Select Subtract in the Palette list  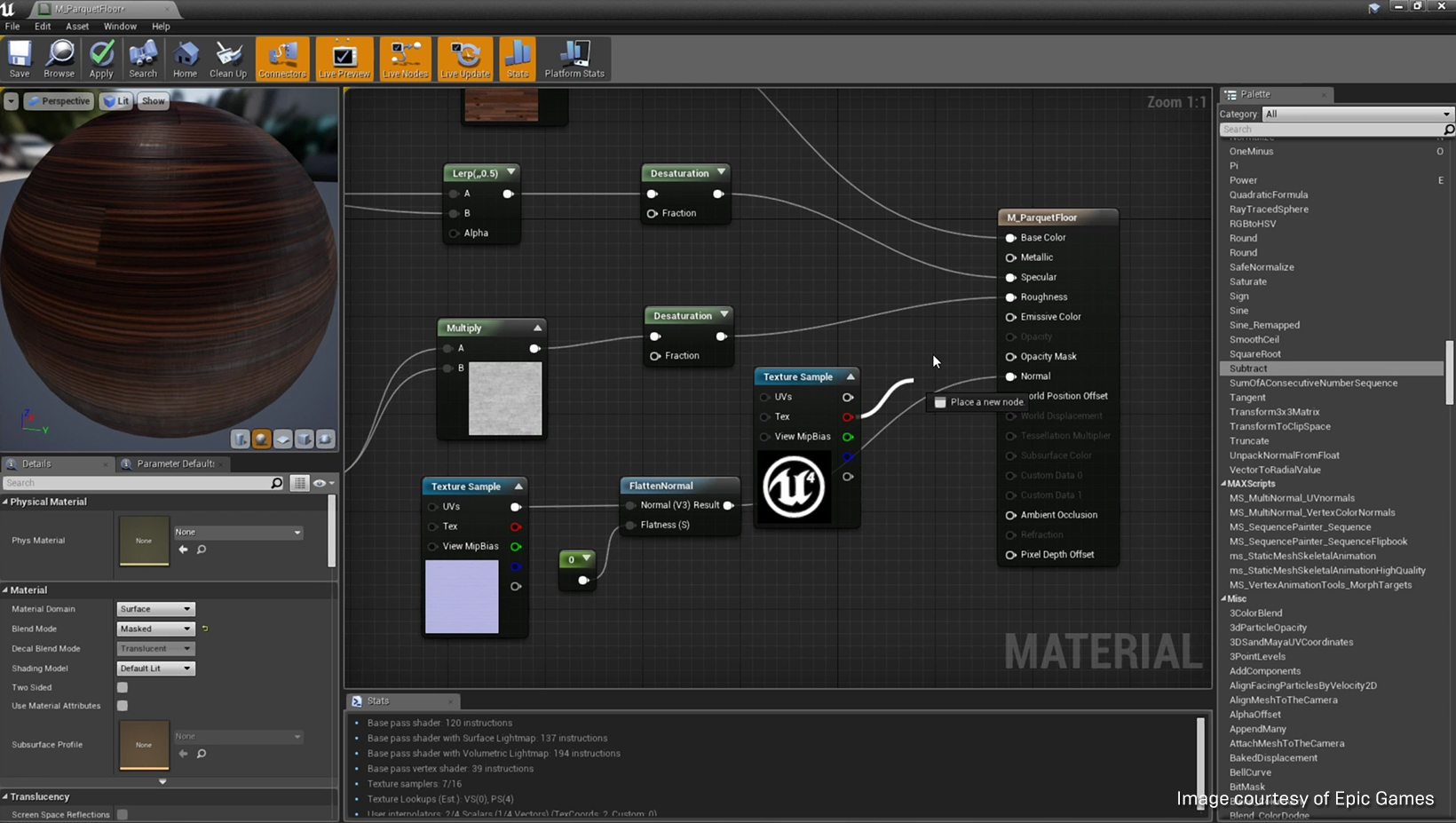[x=1248, y=368]
